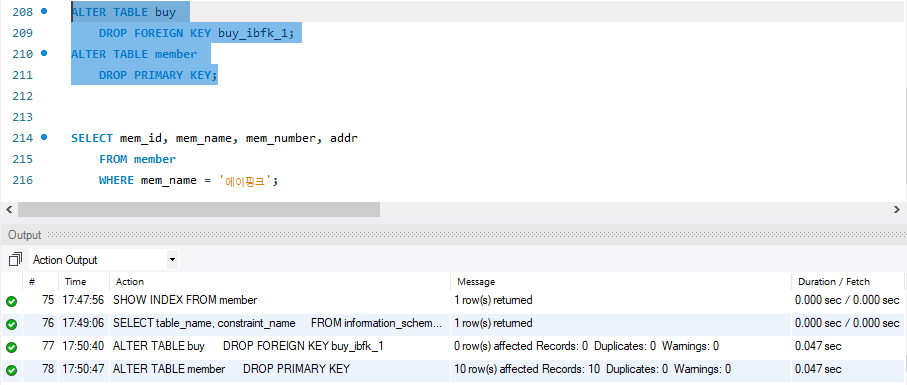Click the duration cell of row 76
The image size is (907, 385).
click(x=847, y=323)
